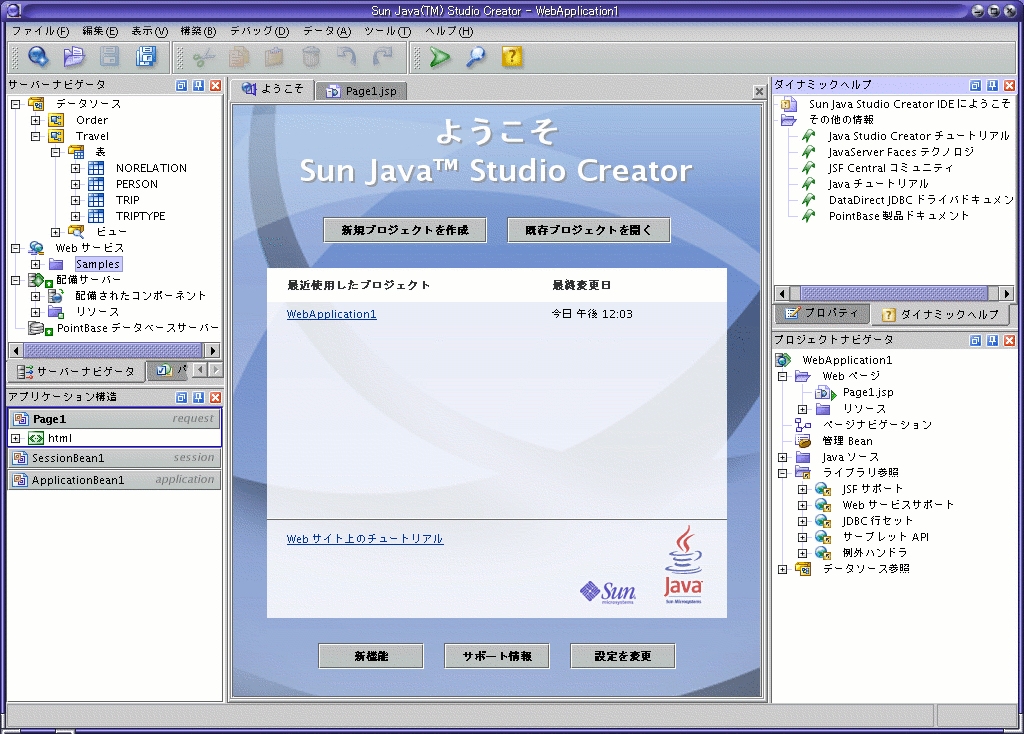Open the WebApplication1 recent project link
This screenshot has width=1024, height=734.
[x=331, y=314]
